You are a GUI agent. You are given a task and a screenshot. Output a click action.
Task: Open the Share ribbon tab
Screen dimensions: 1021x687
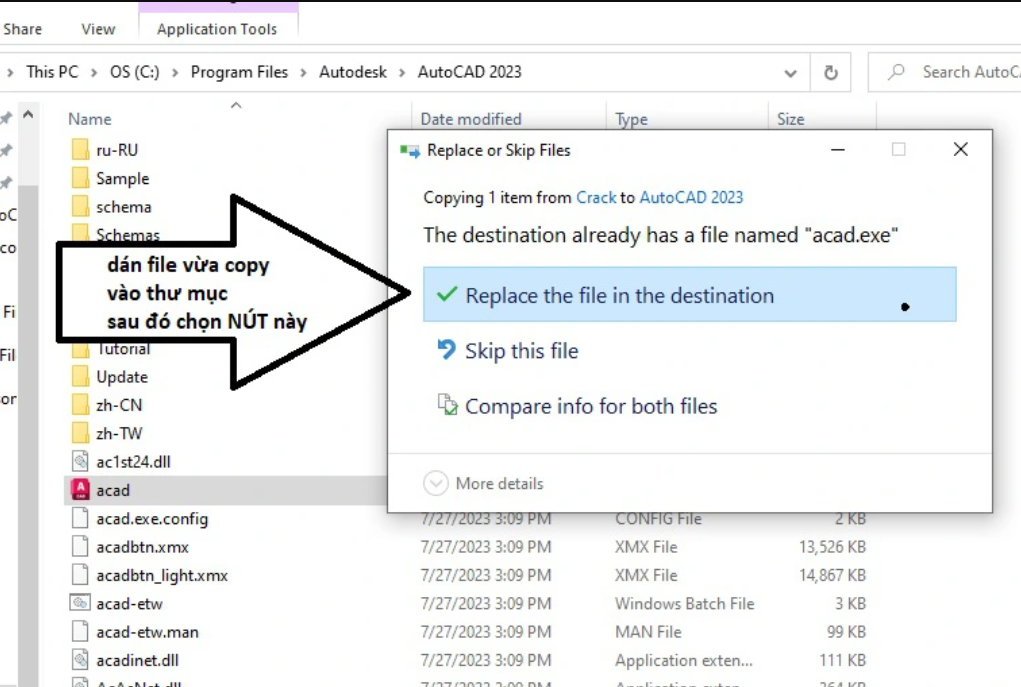pos(22,29)
